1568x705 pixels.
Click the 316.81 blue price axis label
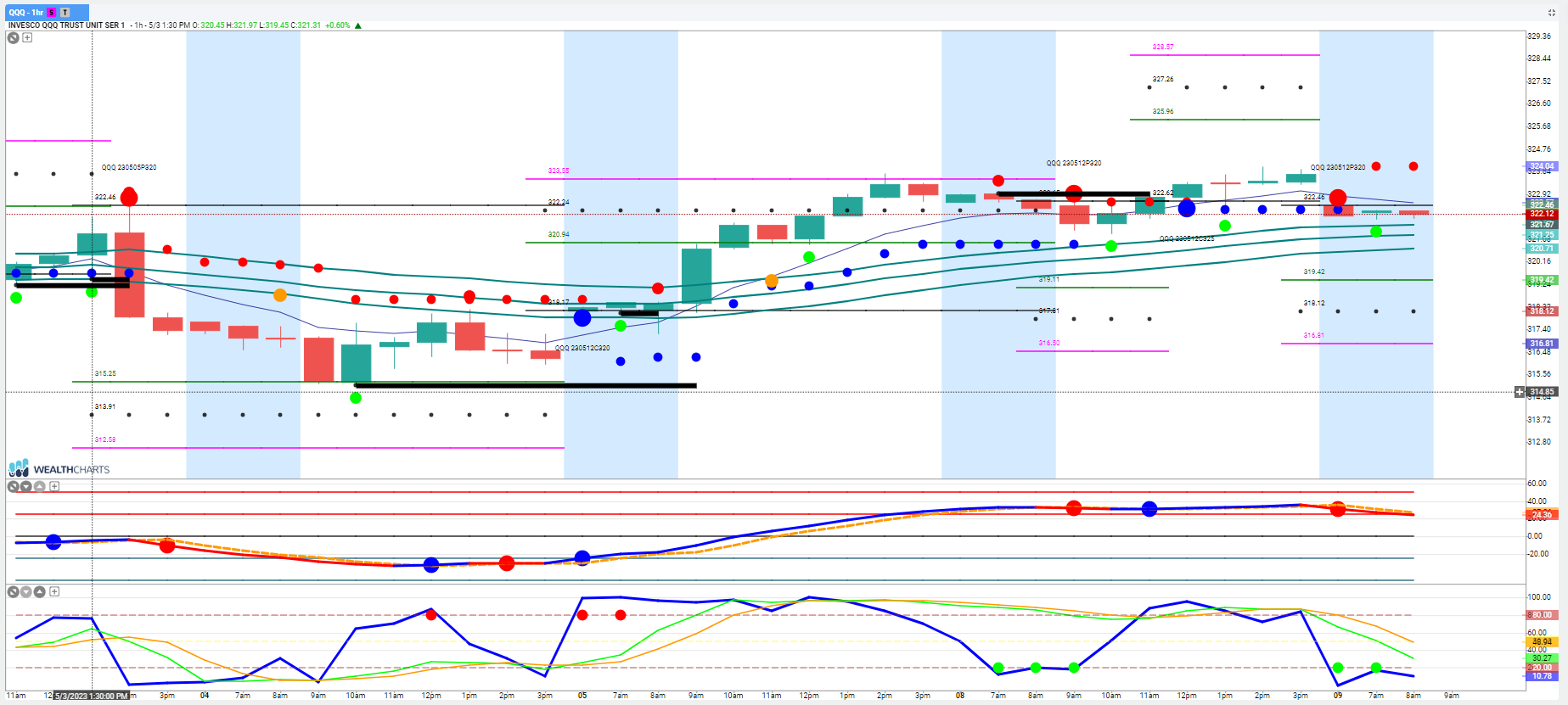pyautogui.click(x=1542, y=344)
